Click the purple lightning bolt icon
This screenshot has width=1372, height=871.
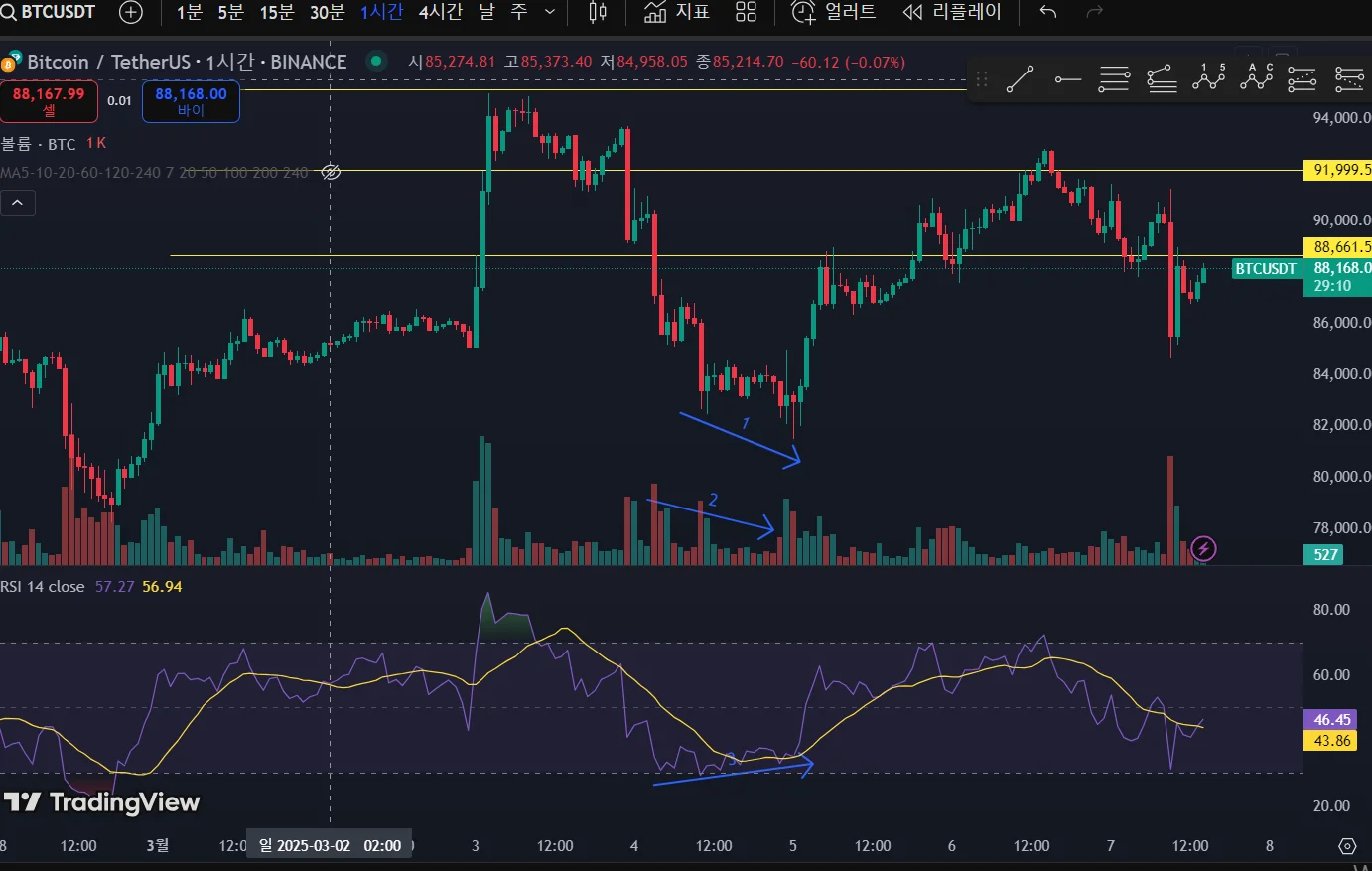coord(1203,548)
